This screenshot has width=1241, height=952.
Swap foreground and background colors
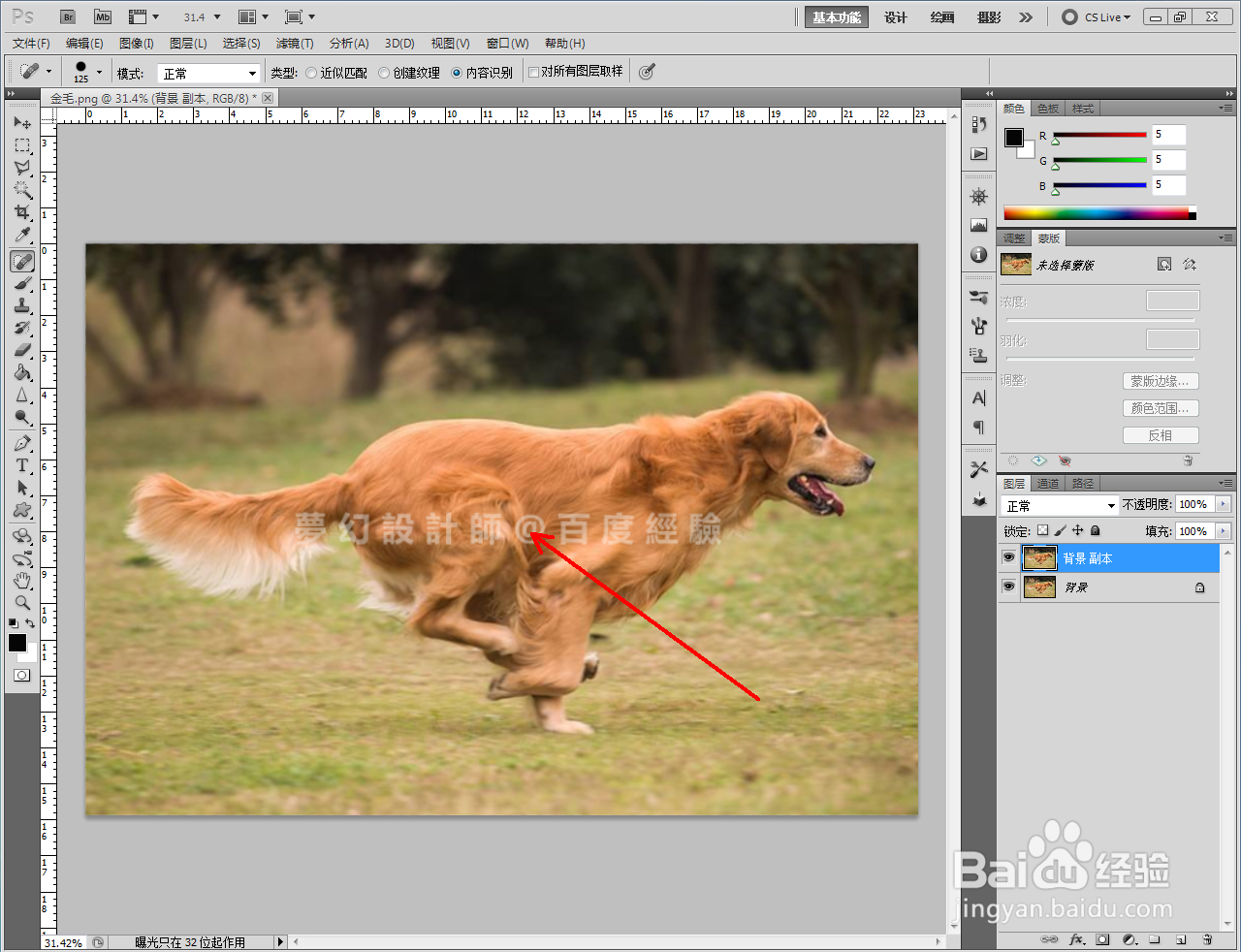[x=31, y=623]
